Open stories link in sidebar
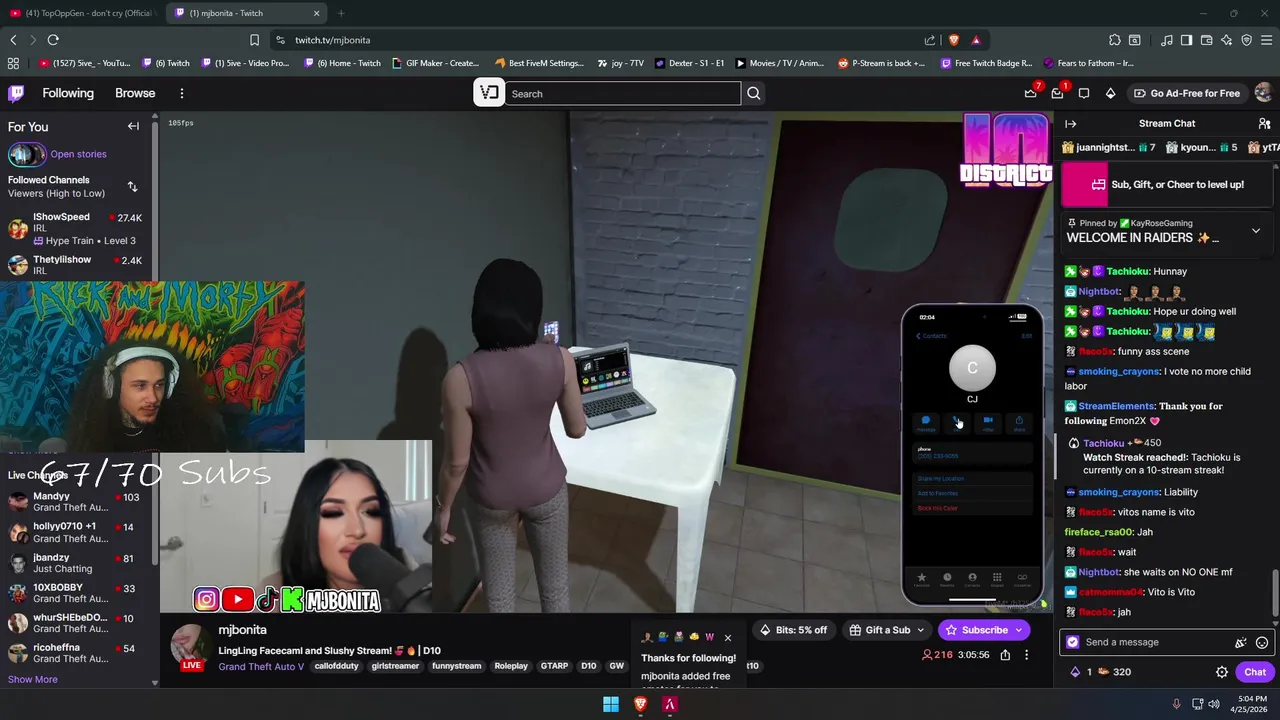Viewport: 1280px width, 720px height. pos(78,154)
